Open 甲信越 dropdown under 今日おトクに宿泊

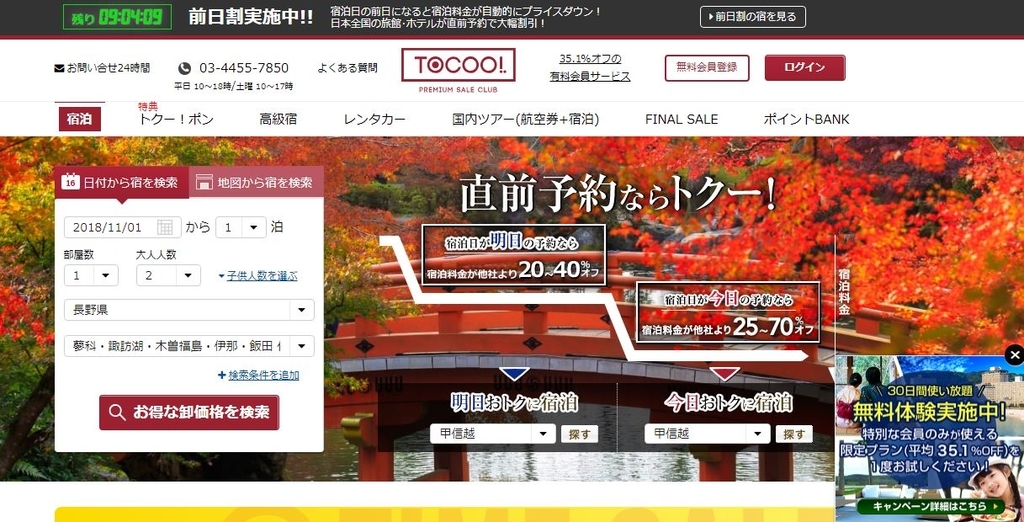pos(707,434)
